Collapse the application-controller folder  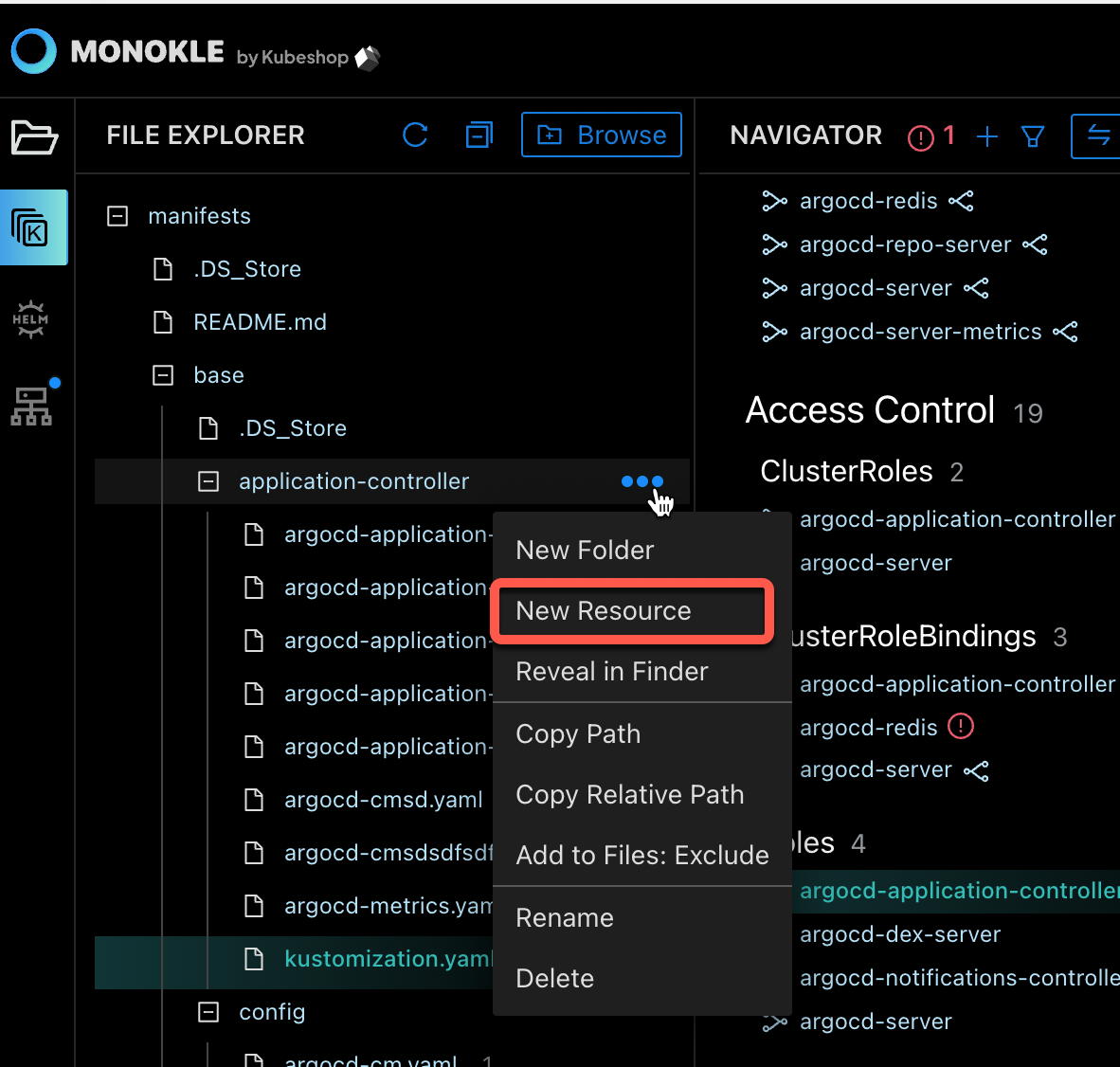click(208, 481)
